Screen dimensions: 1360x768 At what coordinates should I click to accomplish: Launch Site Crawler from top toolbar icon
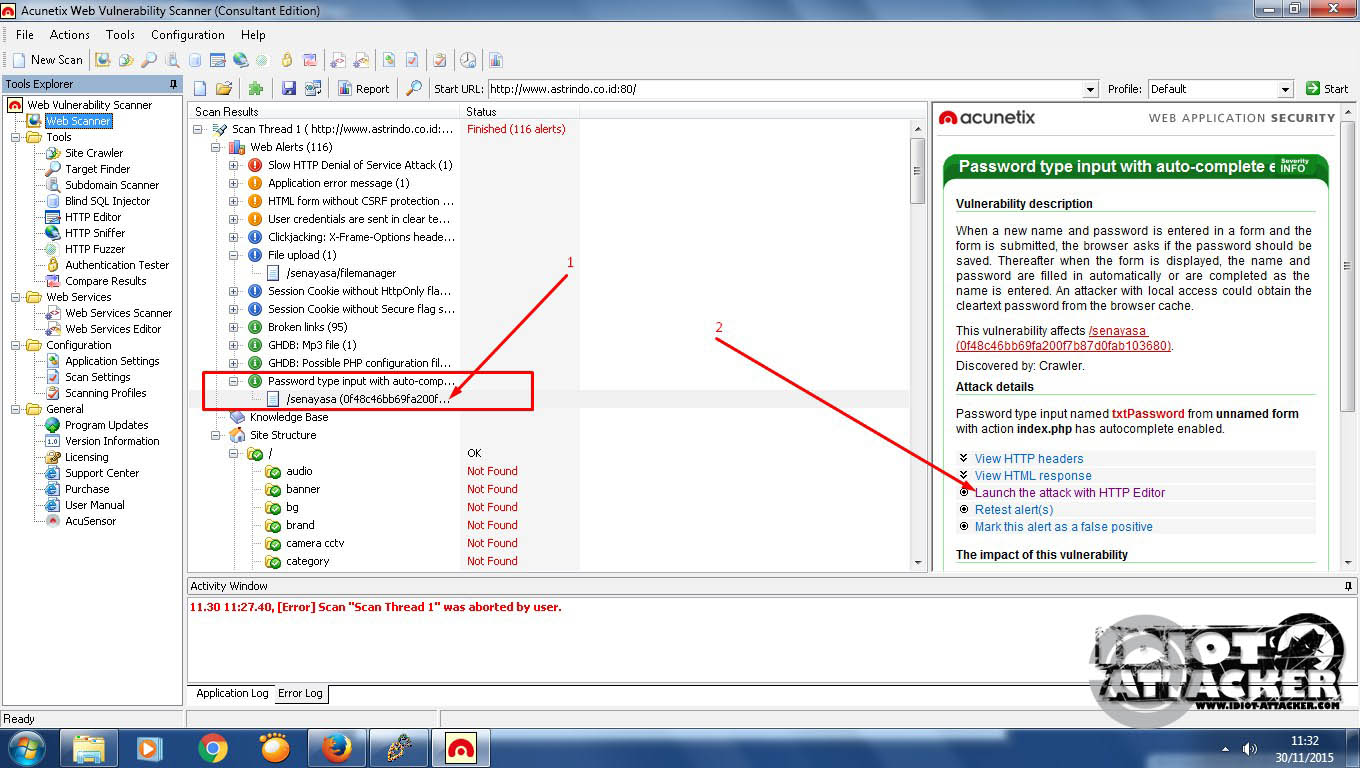[x=125, y=60]
